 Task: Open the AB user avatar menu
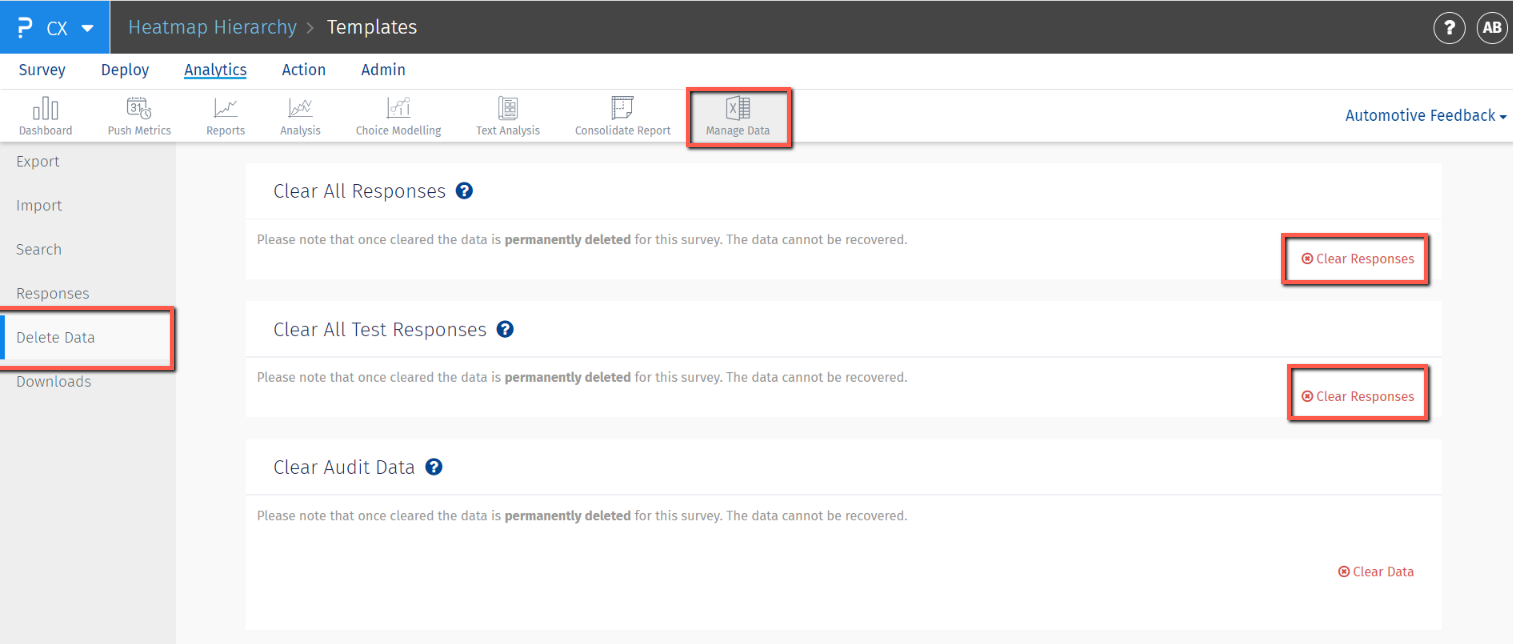[1492, 28]
